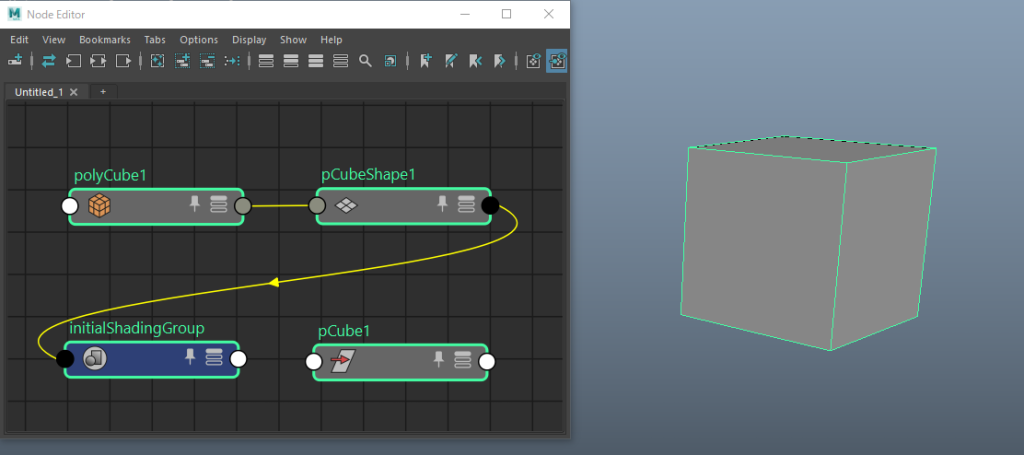Click the polyCube1 orange cube icon
Image resolution: width=1024 pixels, height=455 pixels.
coord(99,206)
